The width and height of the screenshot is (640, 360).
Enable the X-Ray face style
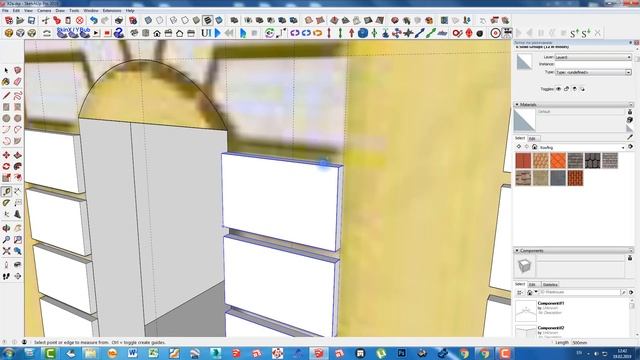(148, 20)
